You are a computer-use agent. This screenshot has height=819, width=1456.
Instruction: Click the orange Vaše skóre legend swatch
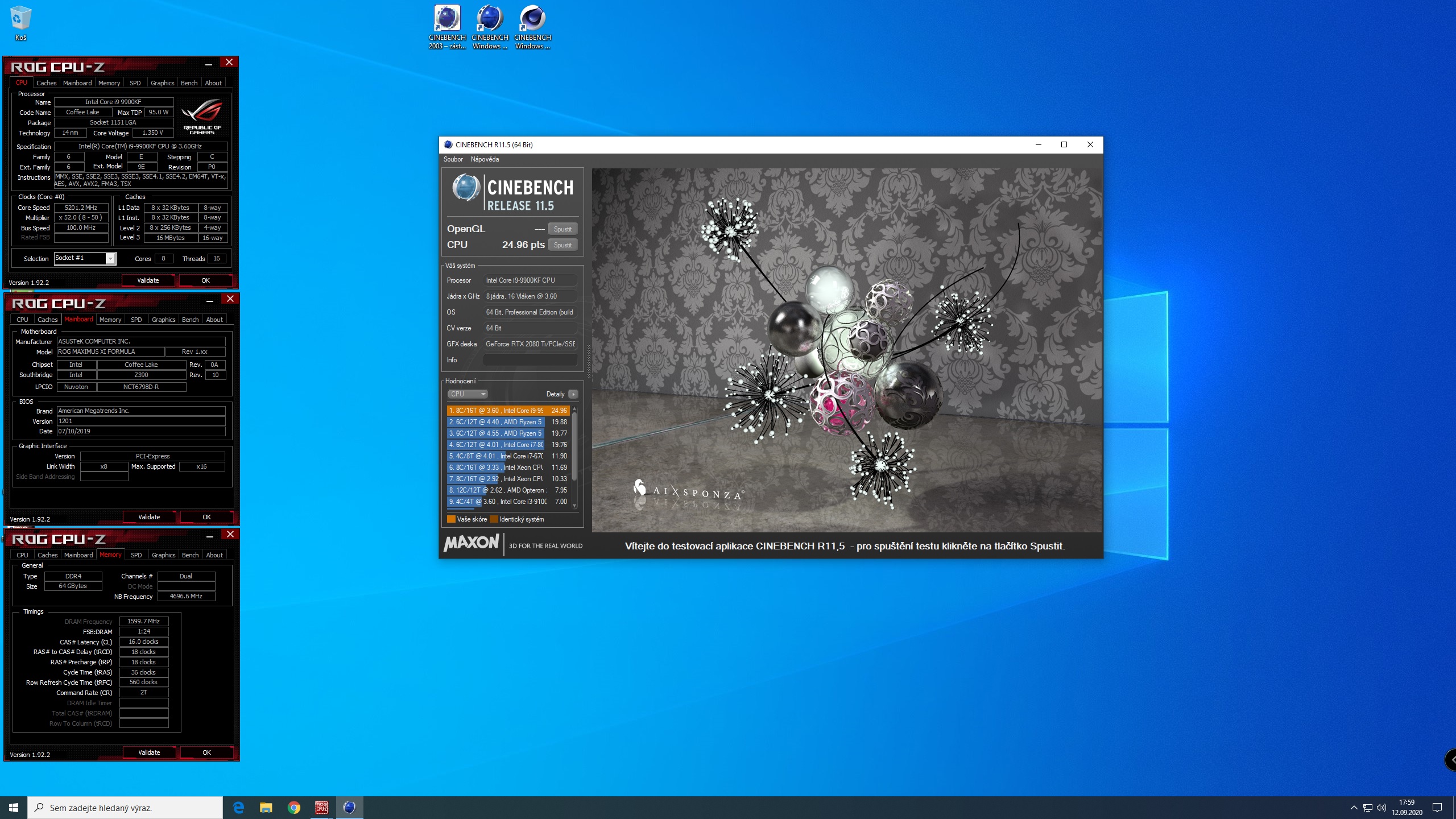451,519
